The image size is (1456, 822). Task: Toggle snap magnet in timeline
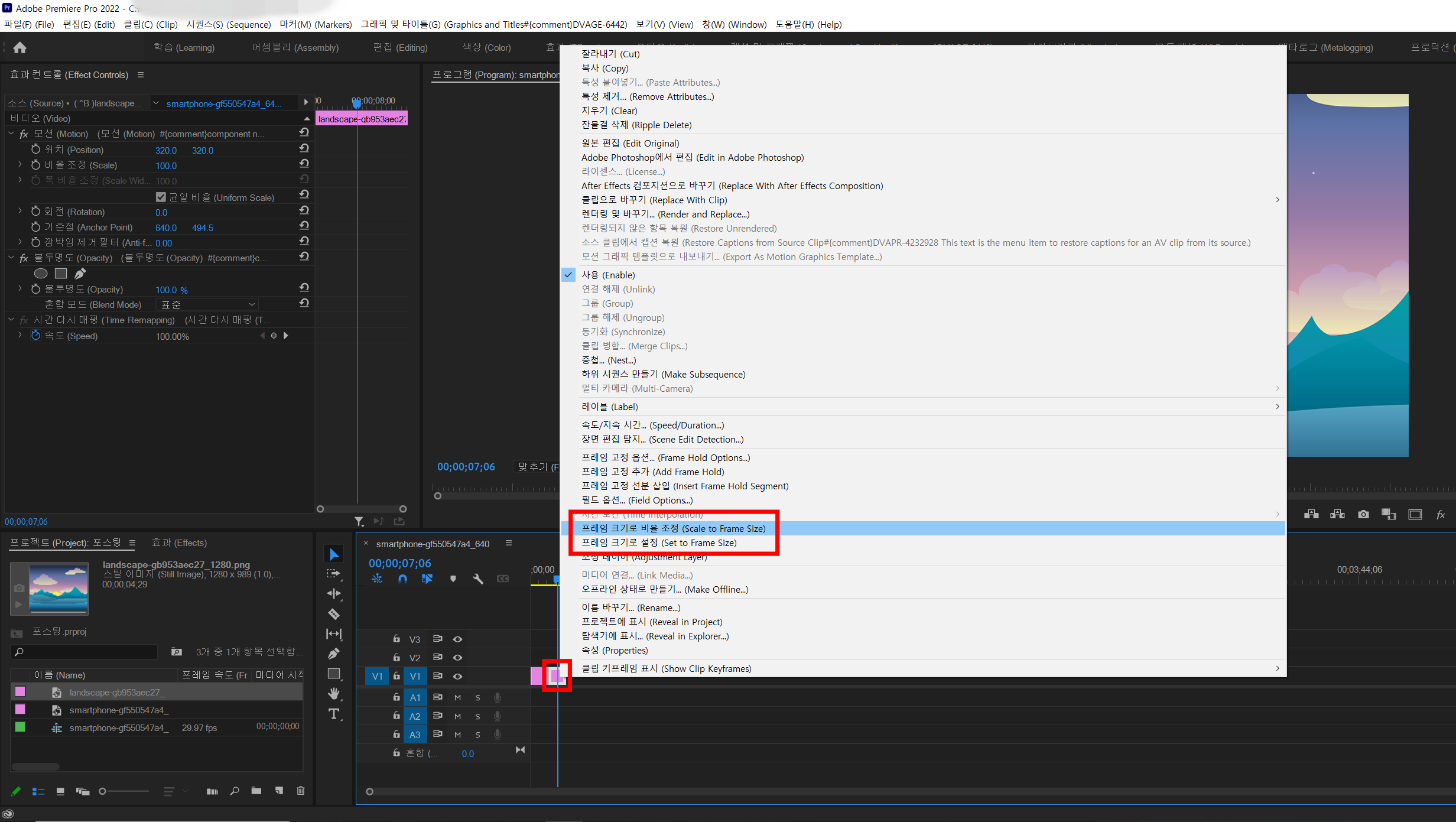point(402,579)
